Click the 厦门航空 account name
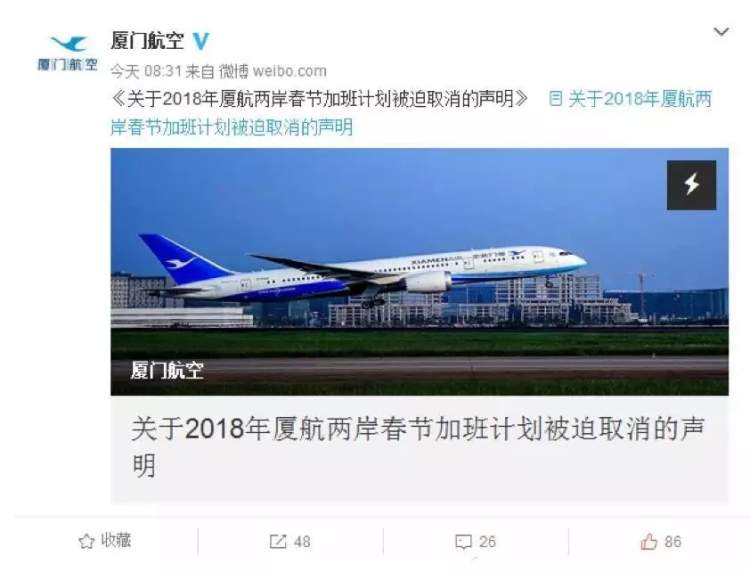Viewport: 750px width, 572px height. (x=147, y=41)
